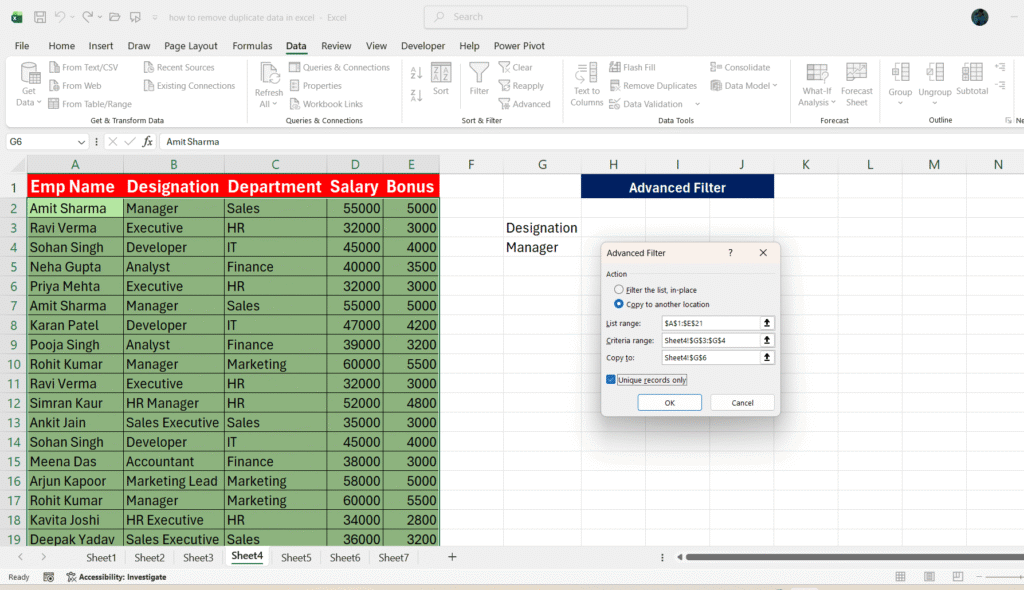Switch to the Sheet5 worksheet tab
The height and width of the screenshot is (590, 1024).
pyautogui.click(x=296, y=557)
